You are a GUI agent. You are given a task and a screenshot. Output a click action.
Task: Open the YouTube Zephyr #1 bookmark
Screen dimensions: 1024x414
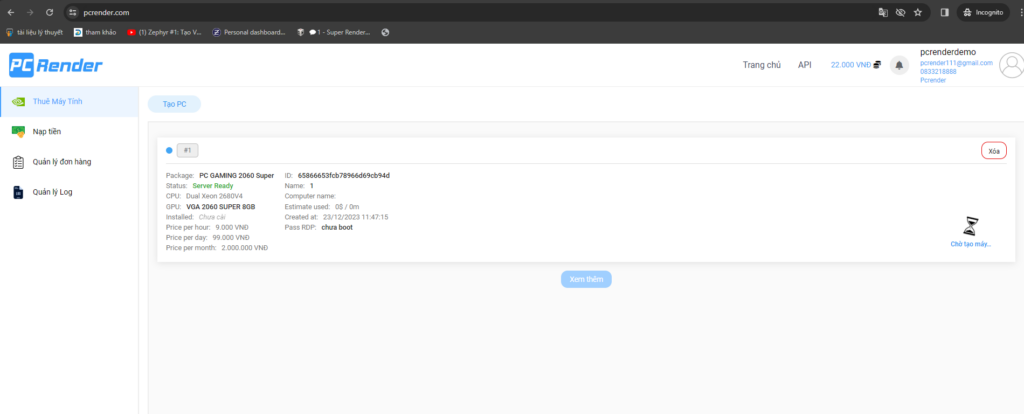click(x=165, y=32)
